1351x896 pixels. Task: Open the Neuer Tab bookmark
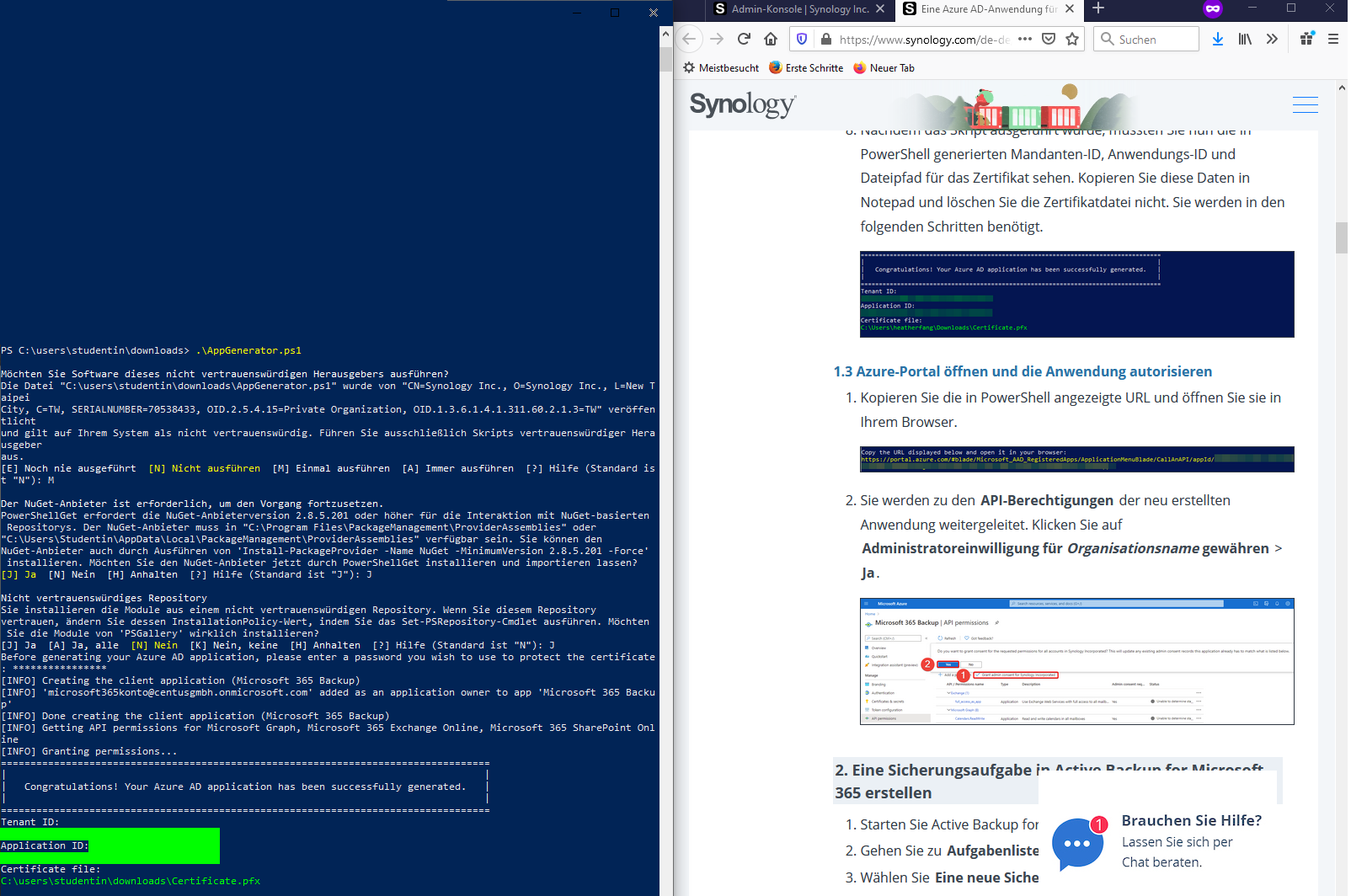click(884, 68)
